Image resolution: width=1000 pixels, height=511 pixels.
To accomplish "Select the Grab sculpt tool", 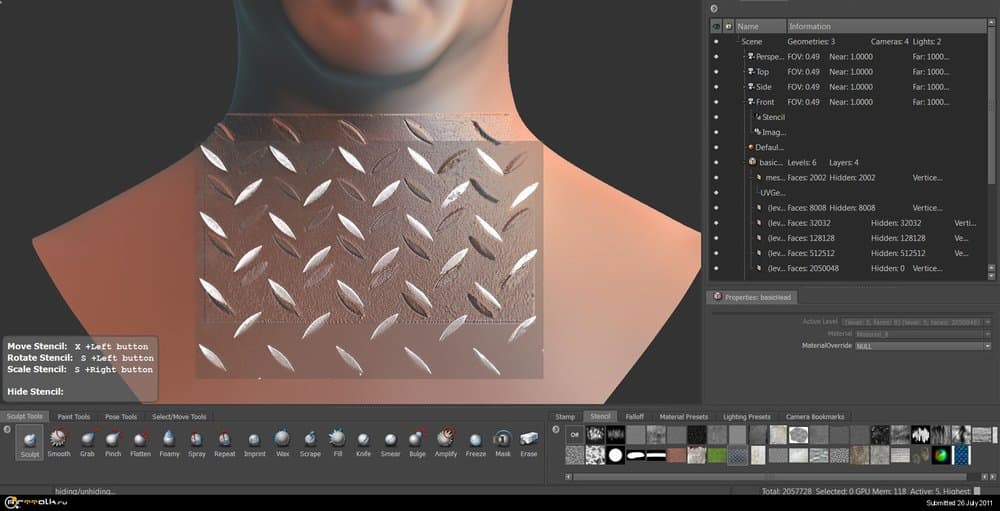I will [x=88, y=440].
